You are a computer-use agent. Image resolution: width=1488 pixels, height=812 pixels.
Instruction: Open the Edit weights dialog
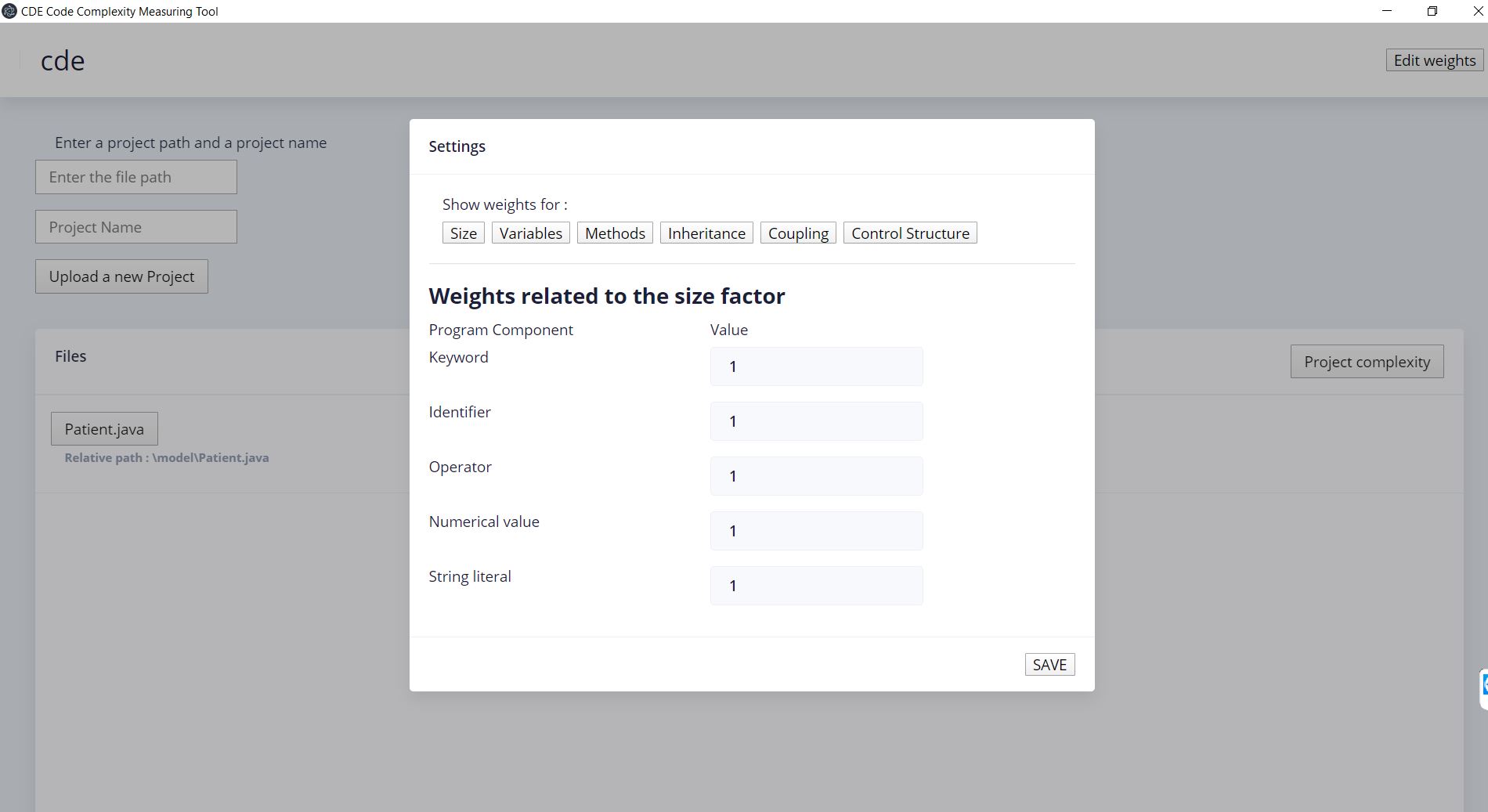(1433, 60)
